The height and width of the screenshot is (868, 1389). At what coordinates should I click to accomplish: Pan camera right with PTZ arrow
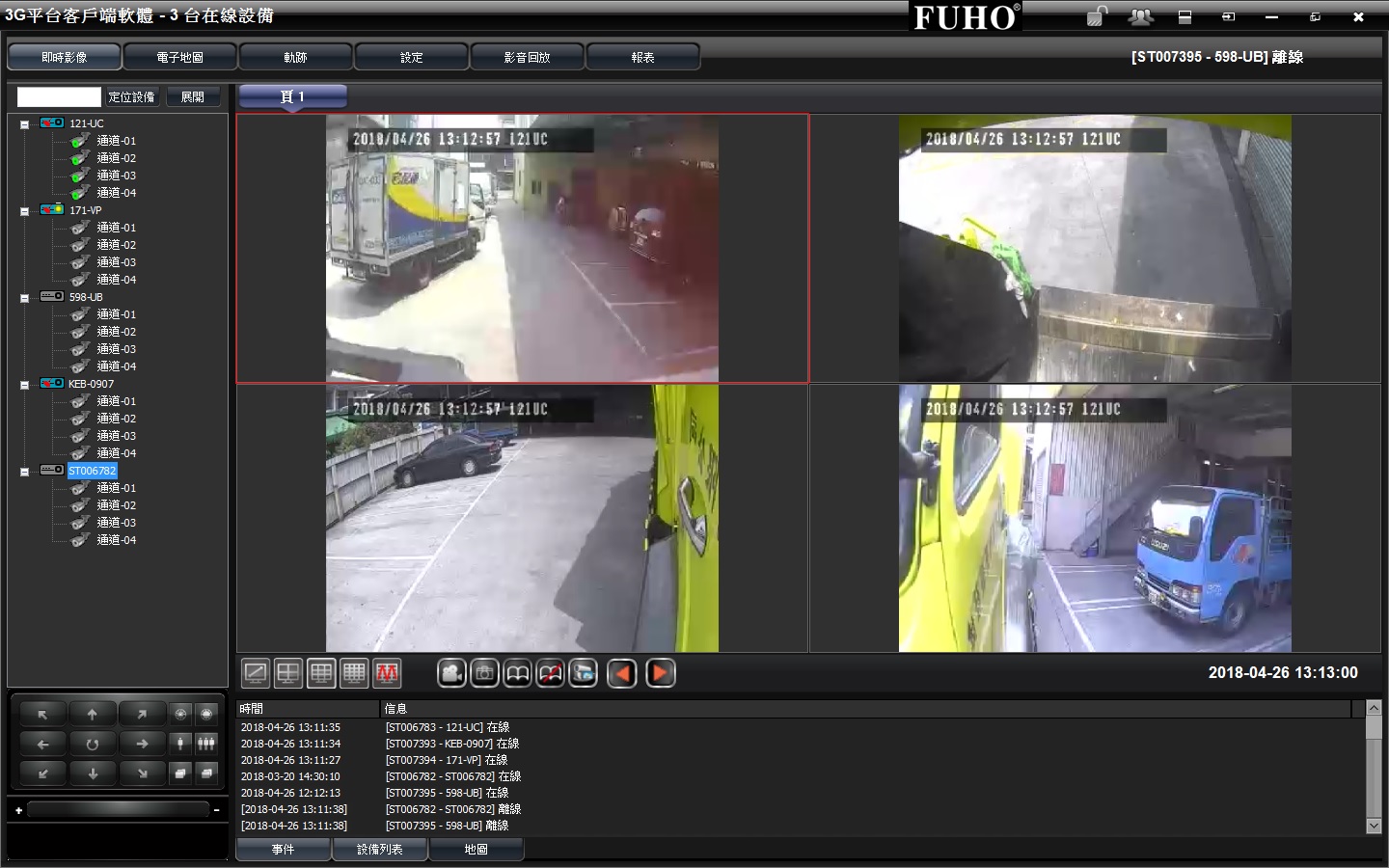point(142,744)
